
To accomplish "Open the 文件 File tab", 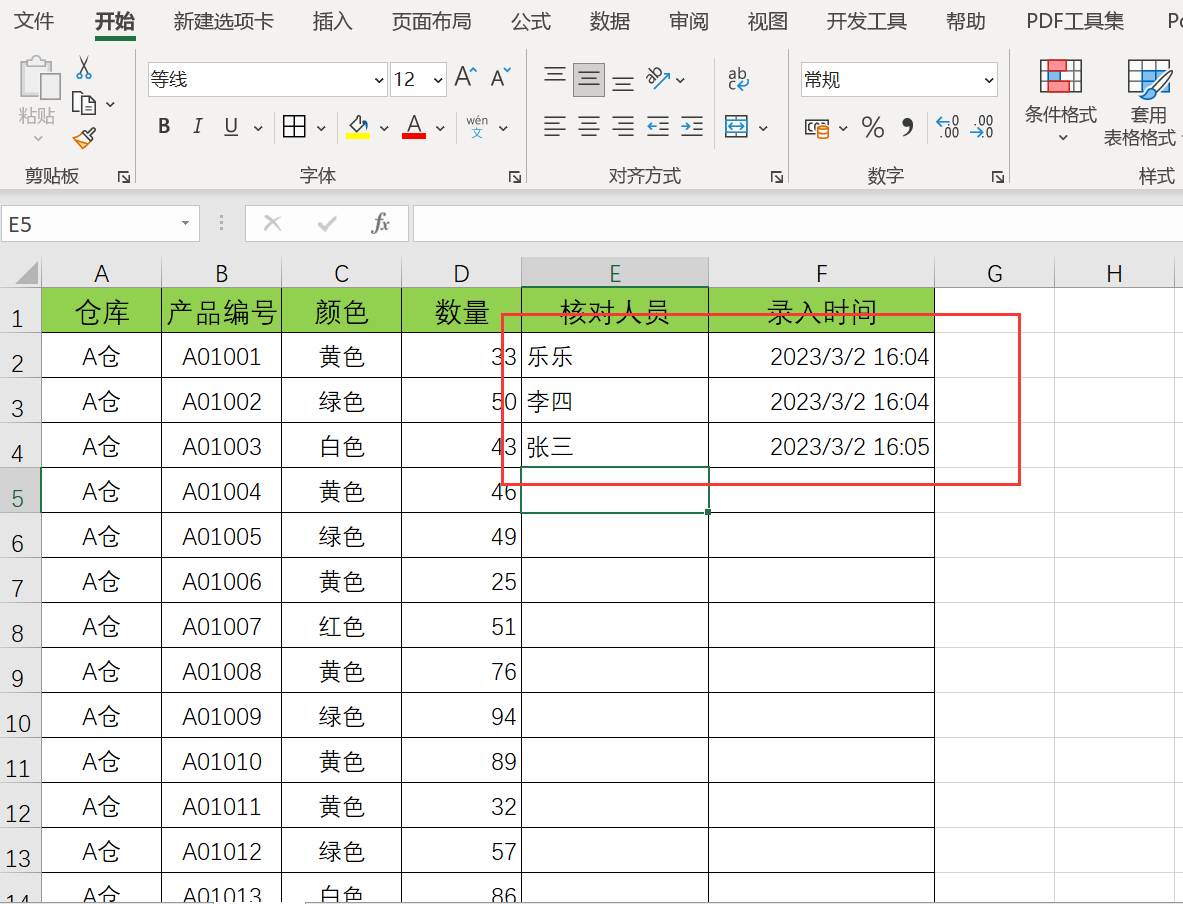I will pos(34,21).
